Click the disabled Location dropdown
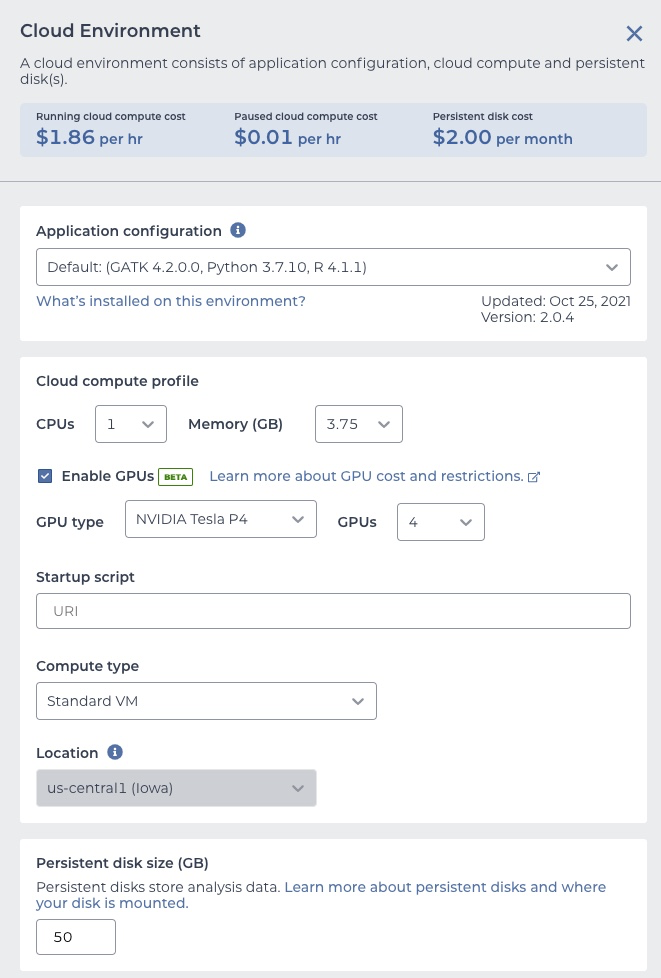 176,788
